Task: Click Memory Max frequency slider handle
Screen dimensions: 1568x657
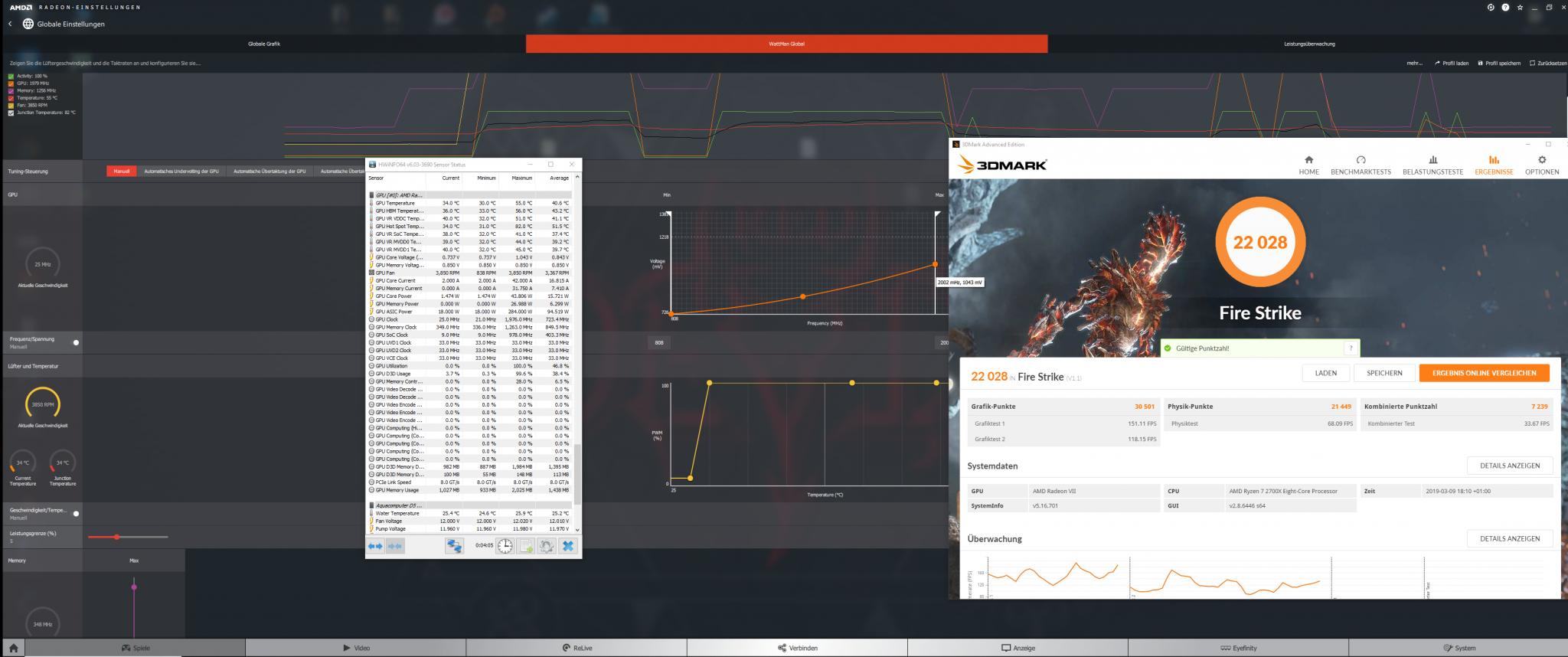Action: pyautogui.click(x=134, y=587)
